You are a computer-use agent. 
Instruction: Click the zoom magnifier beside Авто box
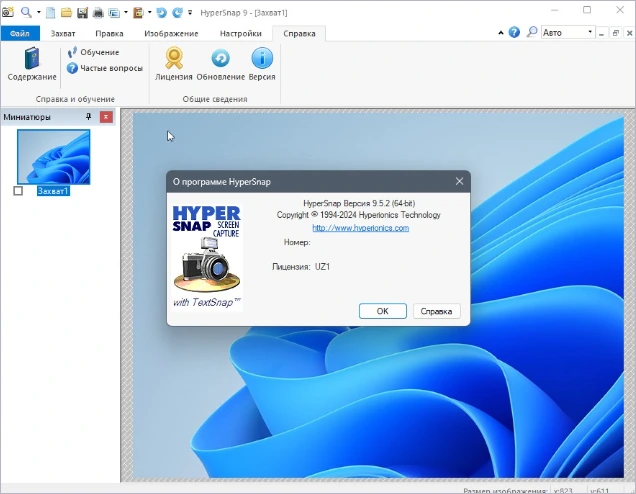pos(532,32)
